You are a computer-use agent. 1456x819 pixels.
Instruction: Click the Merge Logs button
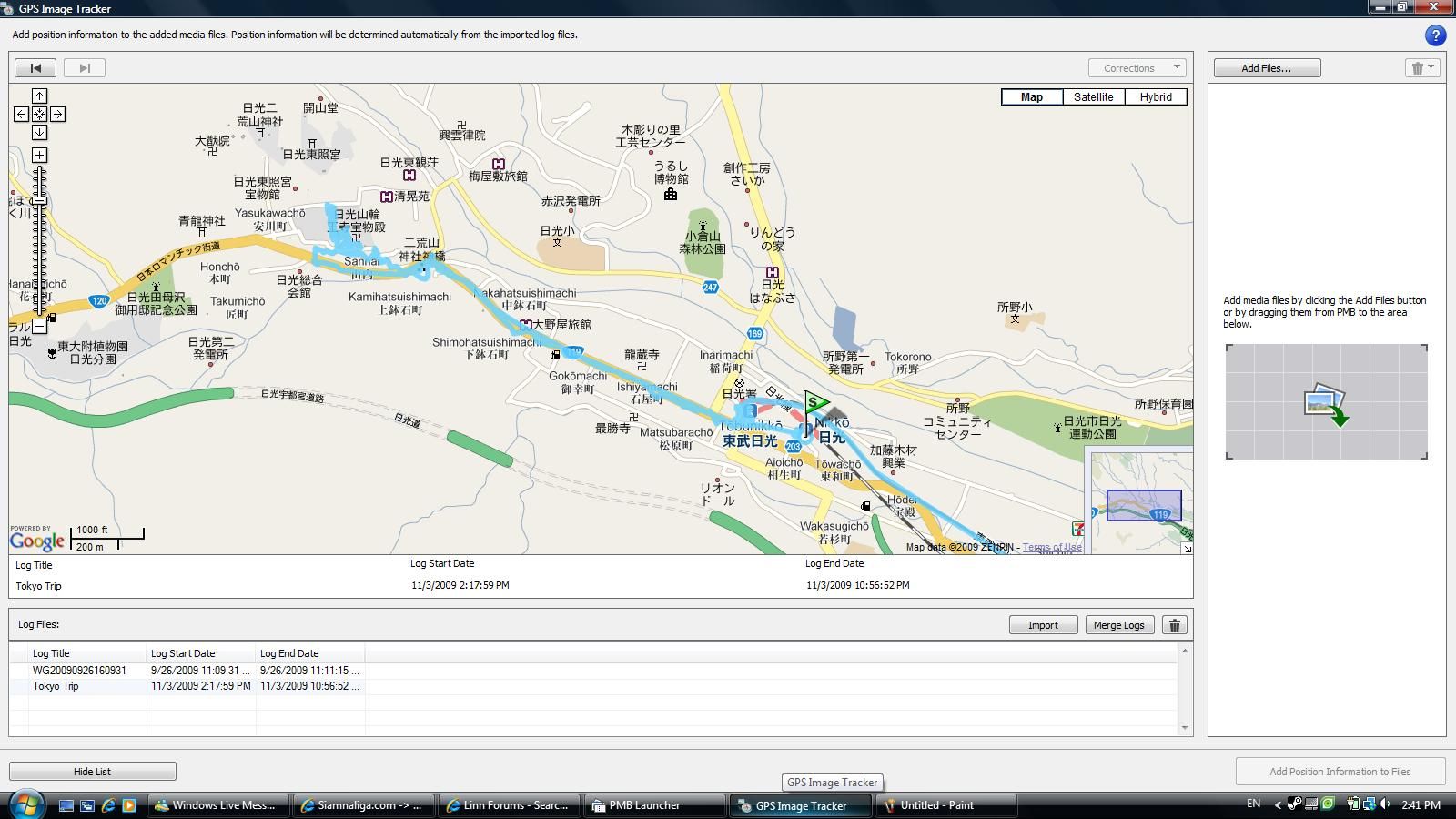[x=1118, y=625]
